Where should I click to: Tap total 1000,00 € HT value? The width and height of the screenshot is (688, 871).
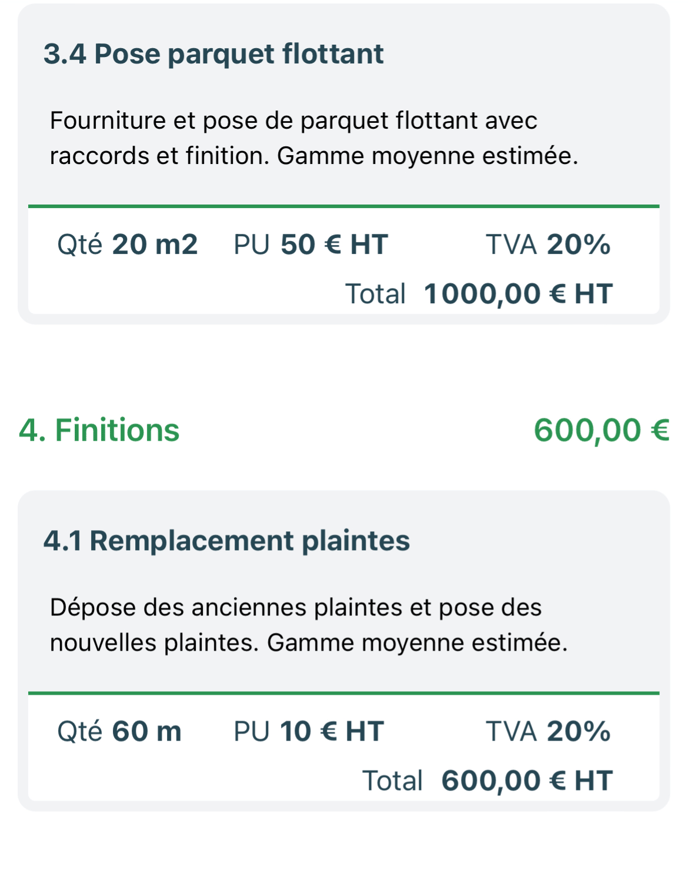[x=518, y=294]
